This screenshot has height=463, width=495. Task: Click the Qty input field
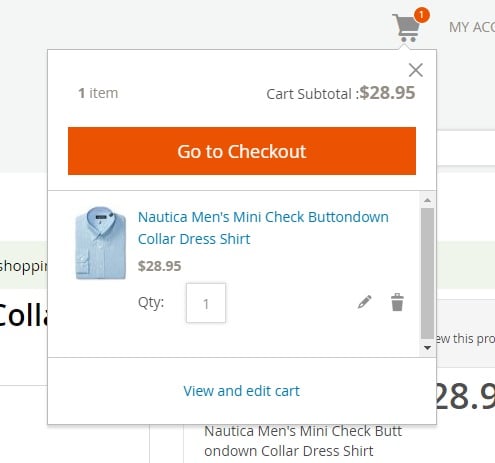coord(206,303)
